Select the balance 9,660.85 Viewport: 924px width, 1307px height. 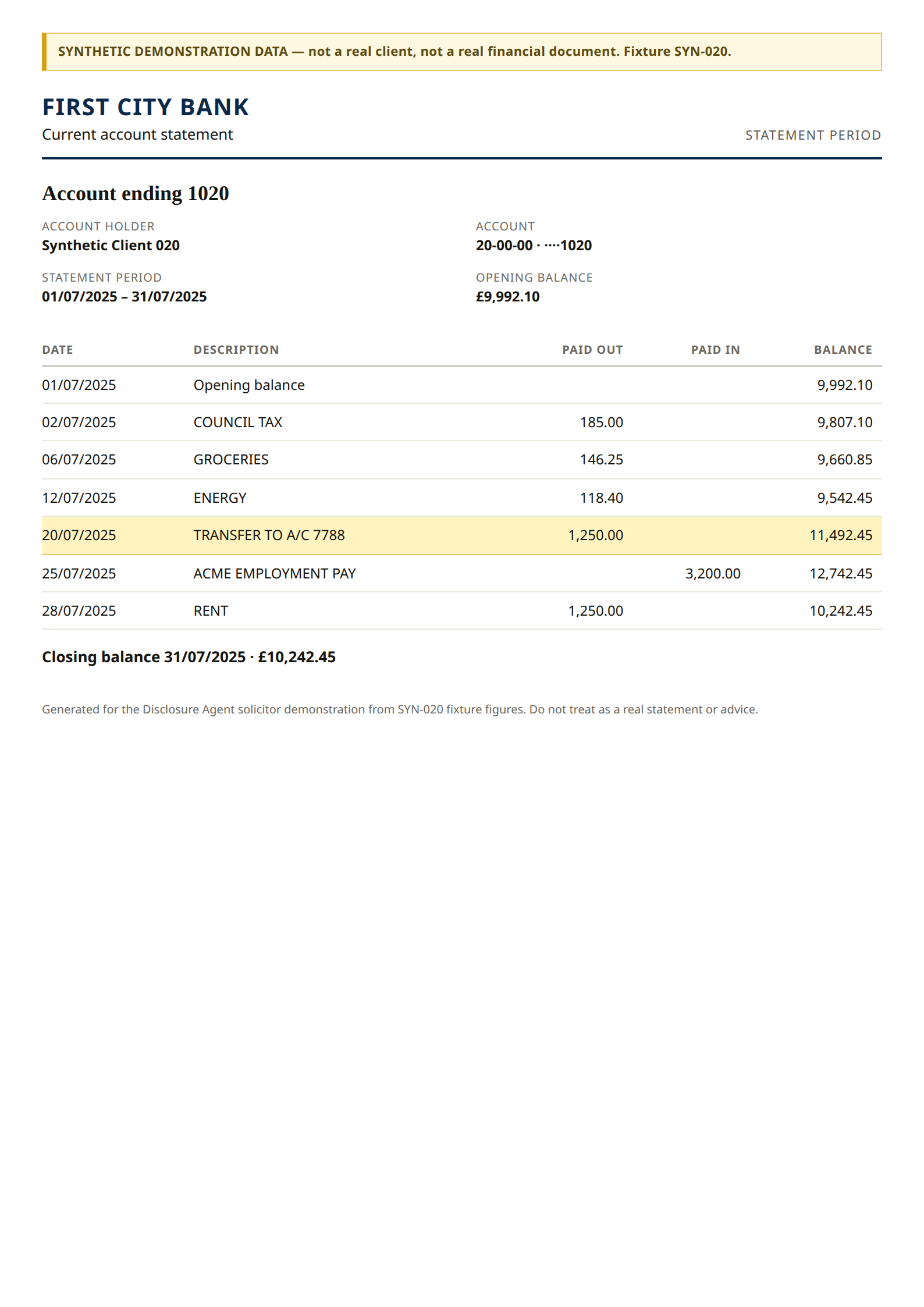tap(845, 460)
